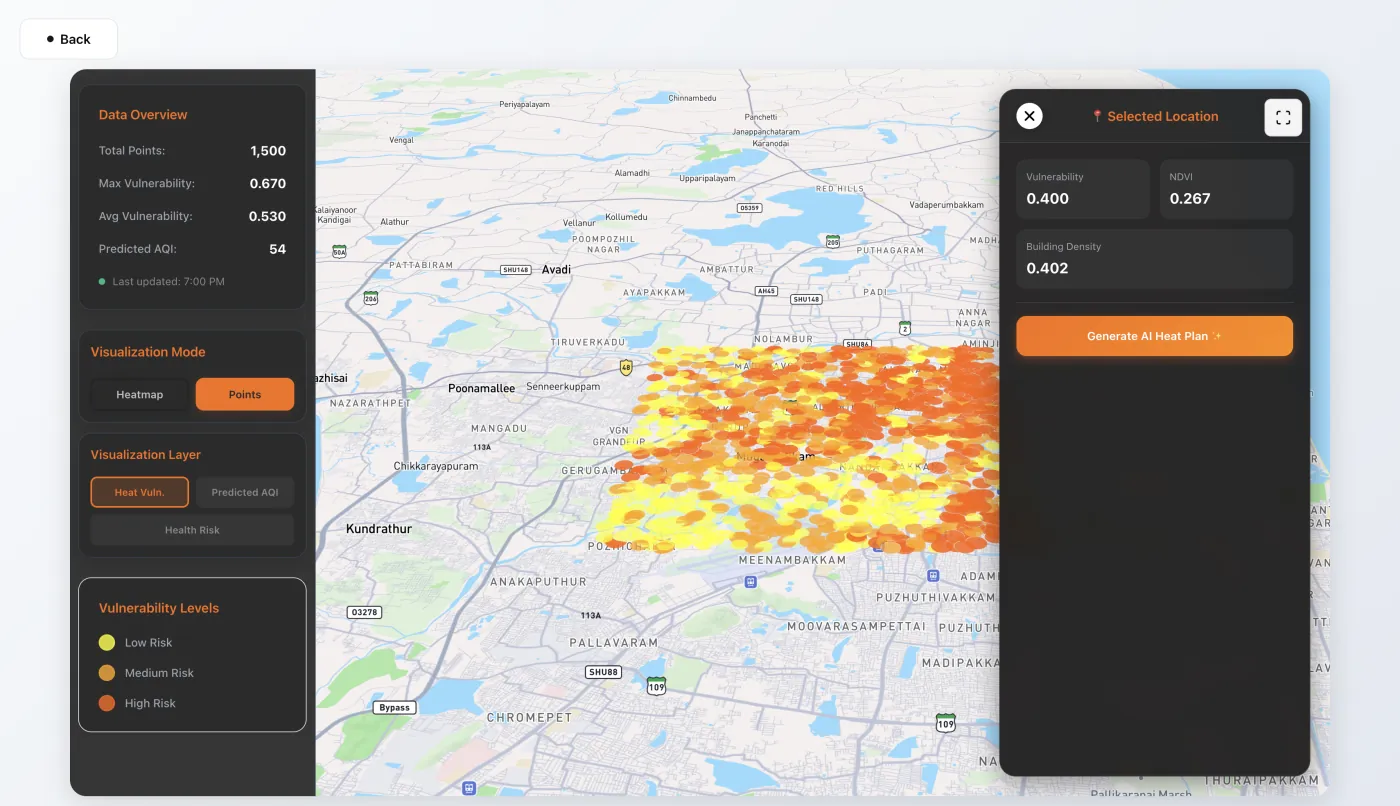Click the Kundrathur map label

pos(379,528)
